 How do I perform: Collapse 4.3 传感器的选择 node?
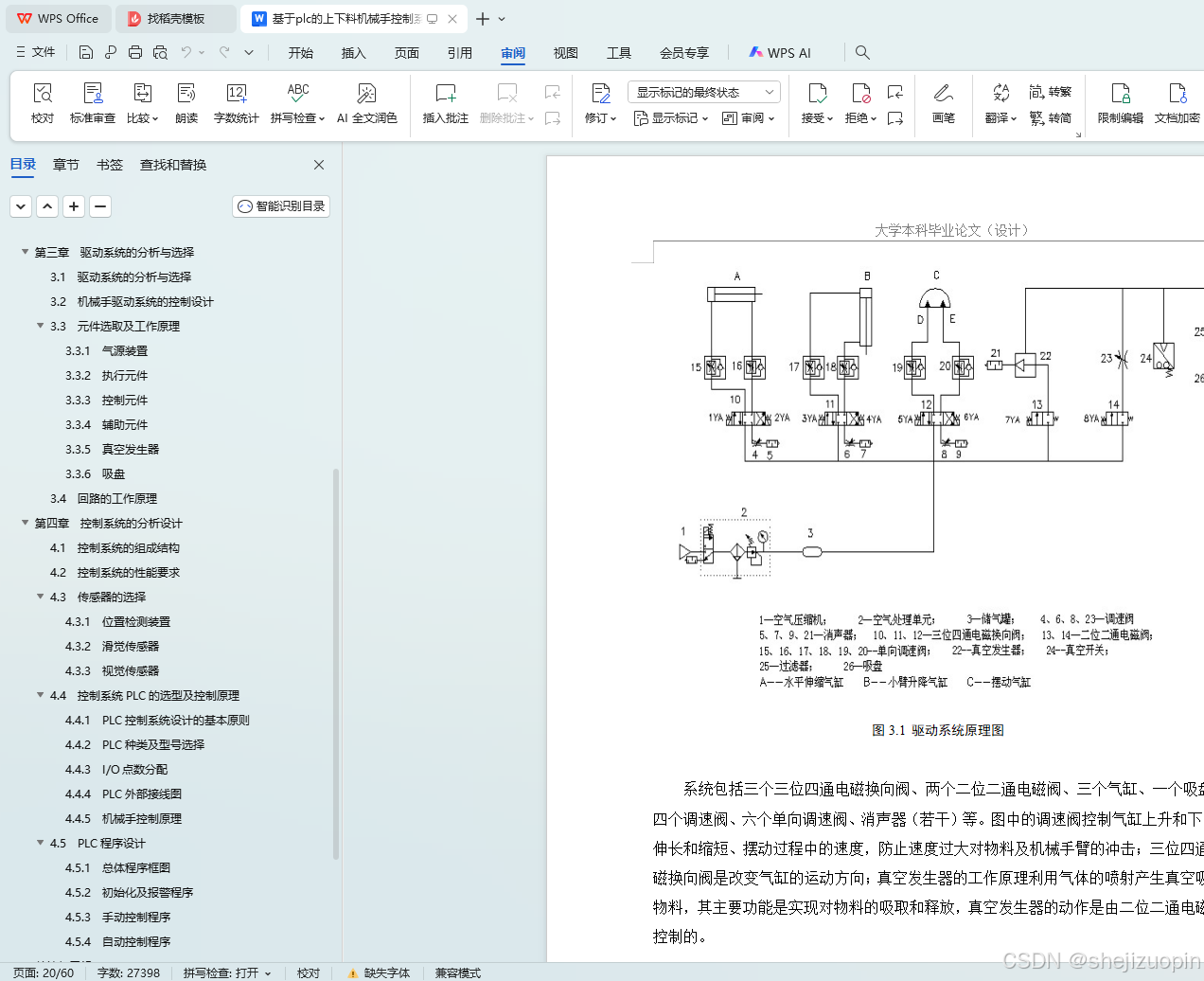40,597
